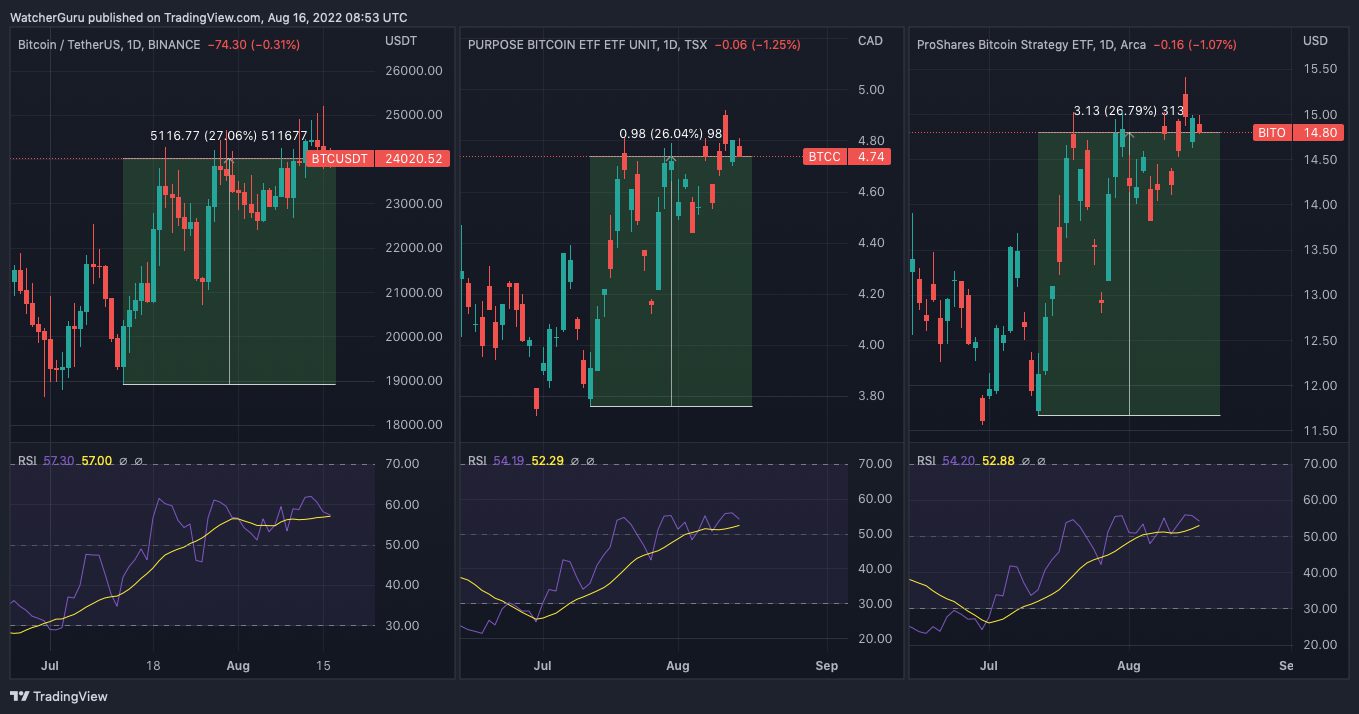Select 12.00 on the ProShares price axis

tap(1320, 386)
